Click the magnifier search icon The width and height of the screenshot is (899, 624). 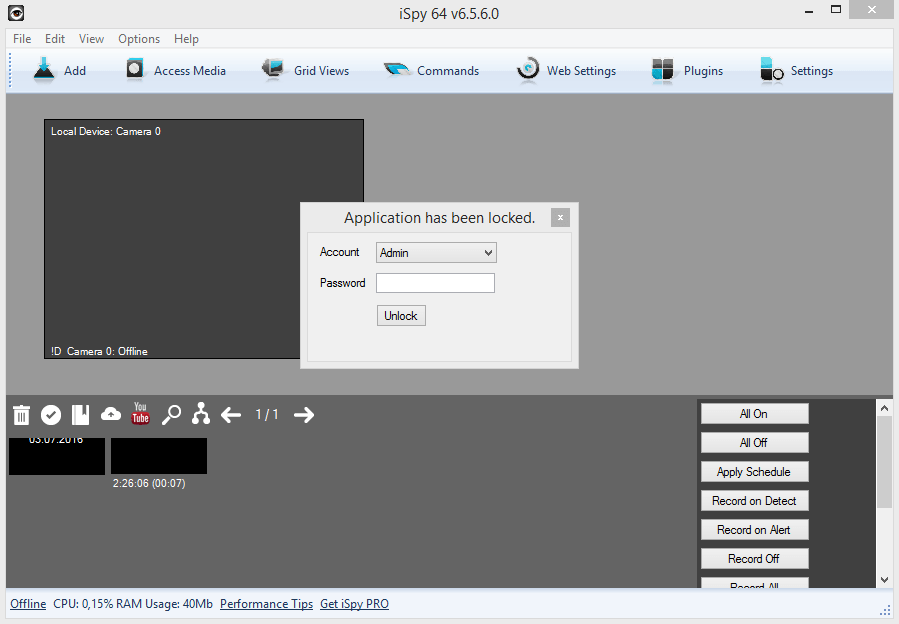click(171, 415)
